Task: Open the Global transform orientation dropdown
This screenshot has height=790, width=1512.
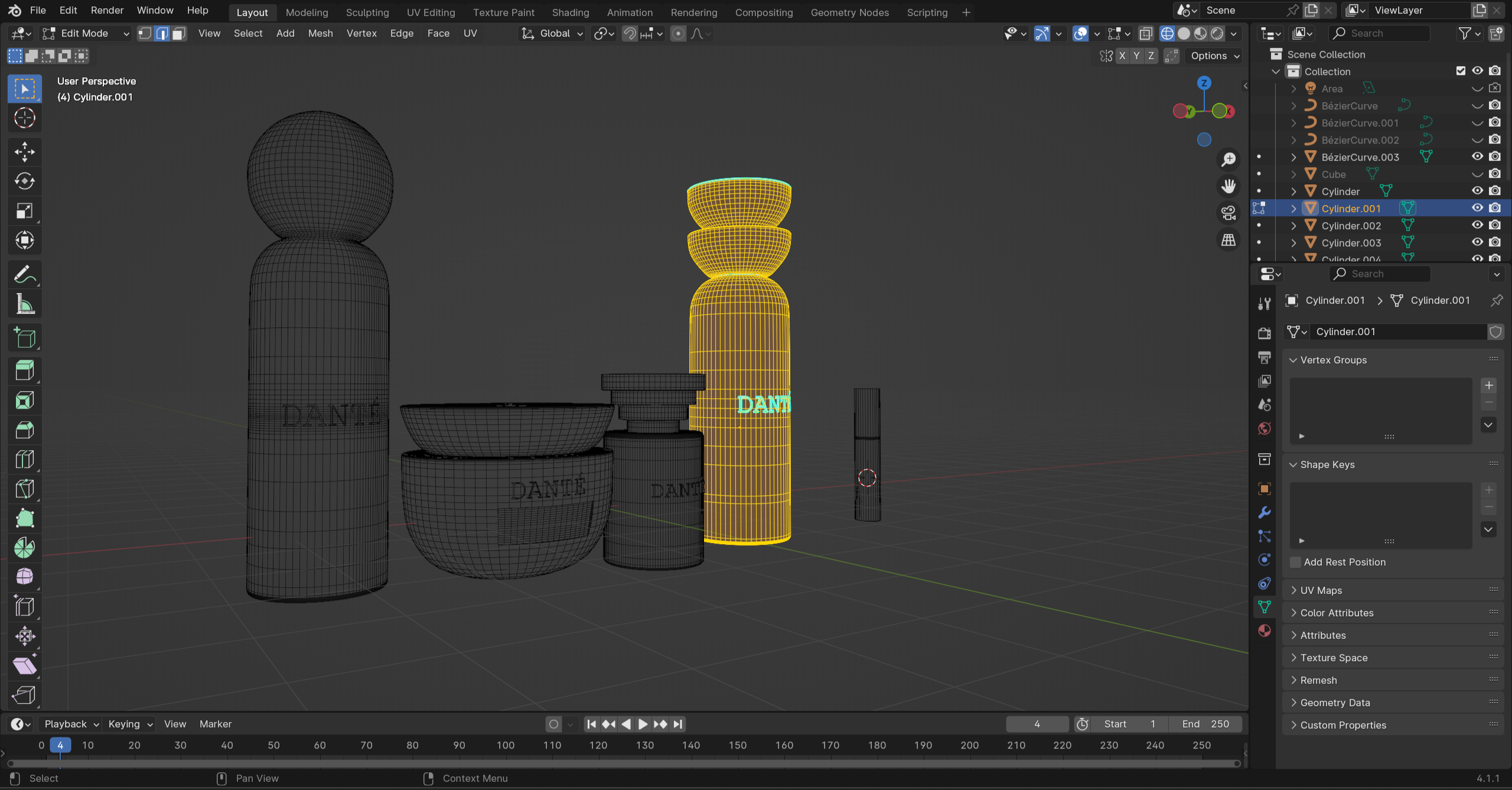Action: pos(554,34)
